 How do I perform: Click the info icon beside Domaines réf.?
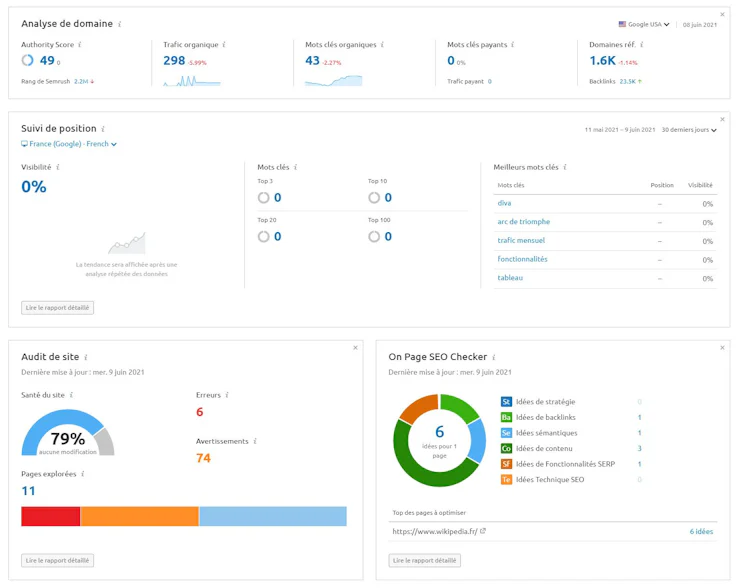pos(642,45)
